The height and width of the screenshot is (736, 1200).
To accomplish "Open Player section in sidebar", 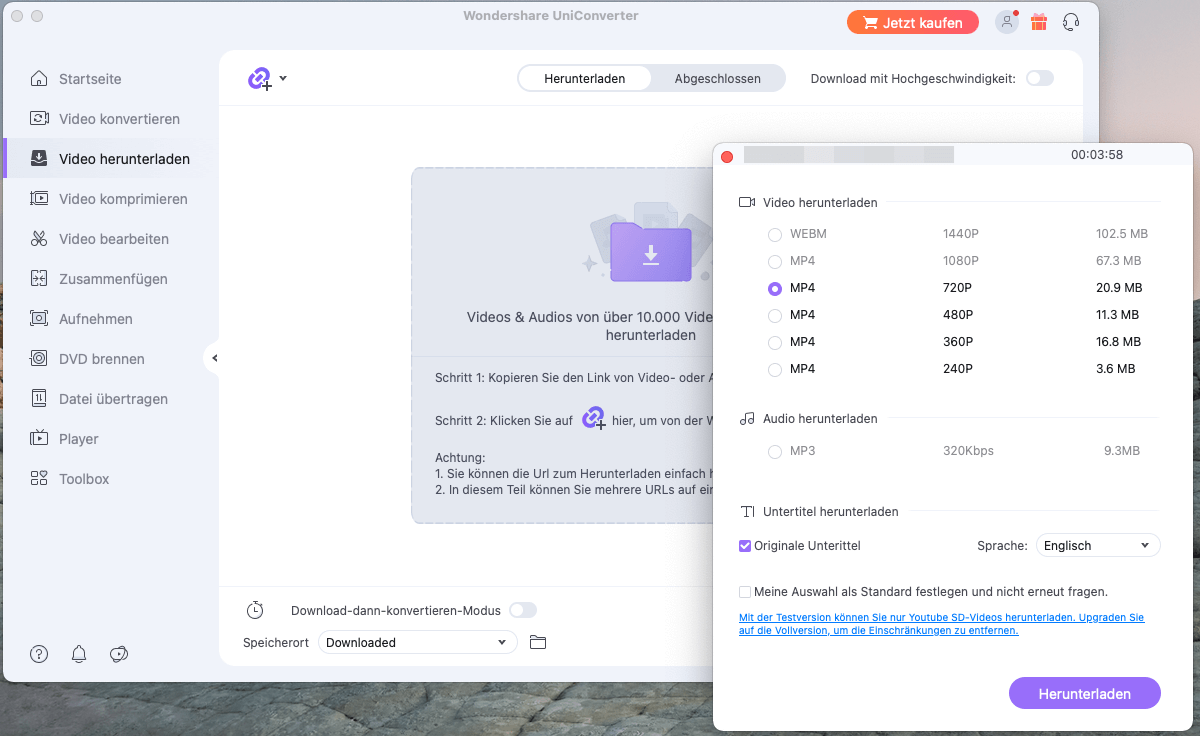I will 79,439.
